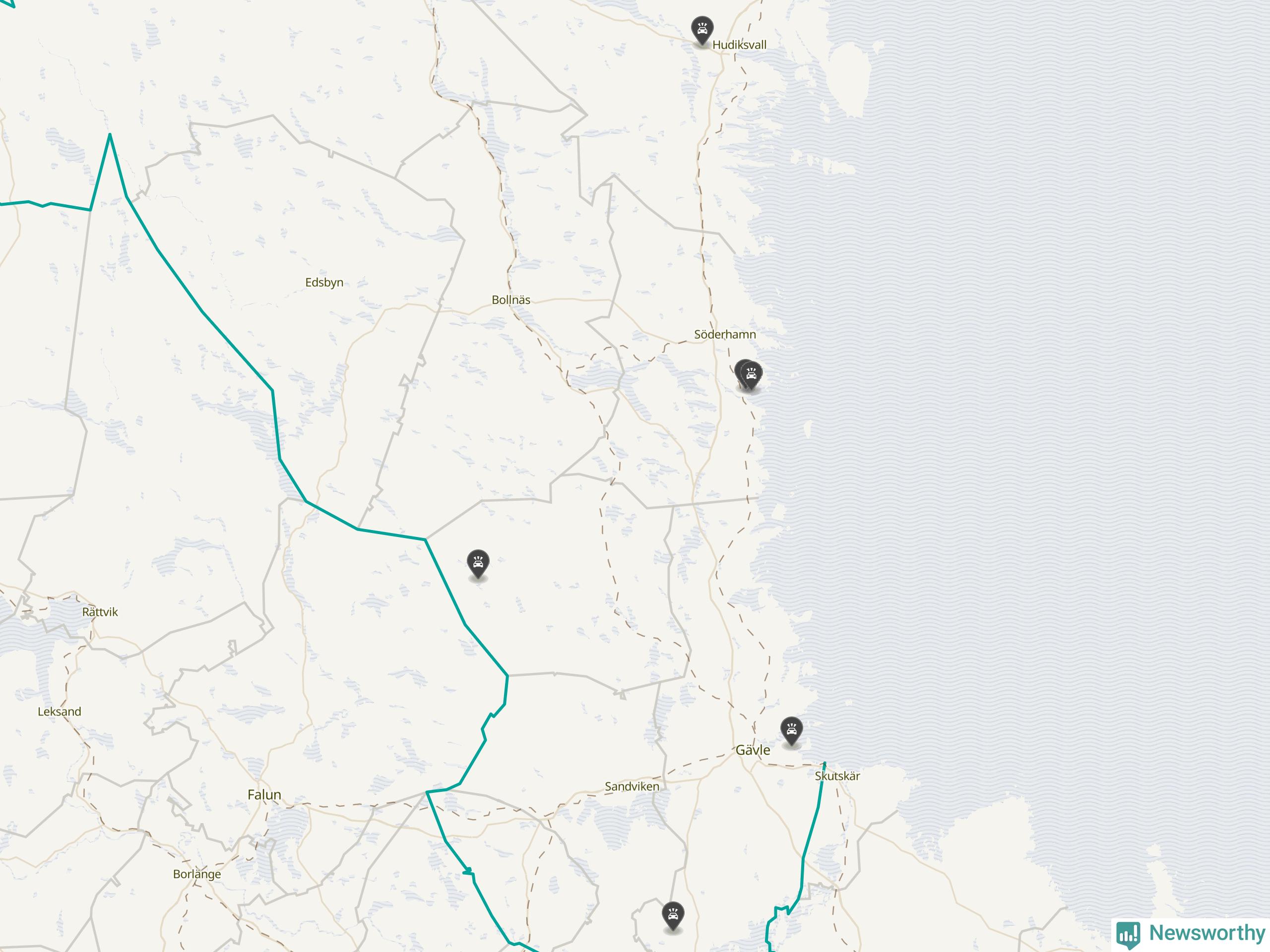Image resolution: width=1270 pixels, height=952 pixels.
Task: Click the Hudiksvall town label
Action: click(x=739, y=45)
